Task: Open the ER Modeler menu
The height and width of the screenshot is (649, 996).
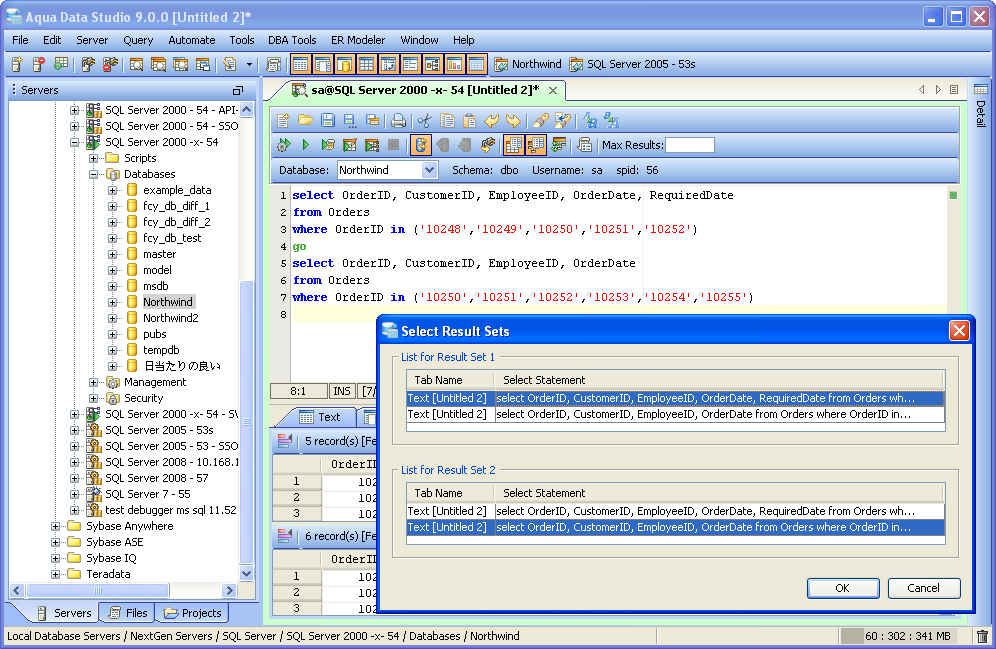Action: click(358, 40)
